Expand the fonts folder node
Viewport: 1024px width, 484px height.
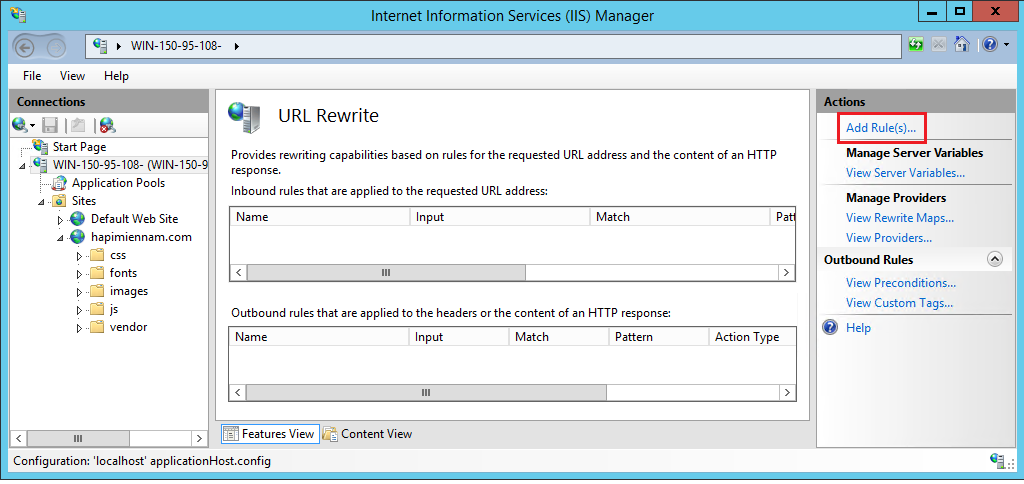pyautogui.click(x=80, y=274)
